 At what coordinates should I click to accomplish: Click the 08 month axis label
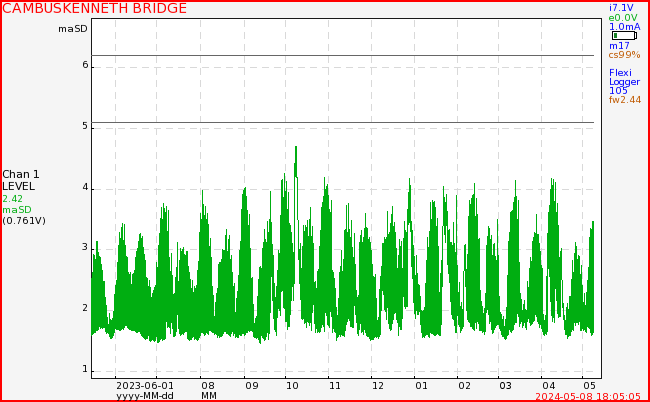coord(207,386)
